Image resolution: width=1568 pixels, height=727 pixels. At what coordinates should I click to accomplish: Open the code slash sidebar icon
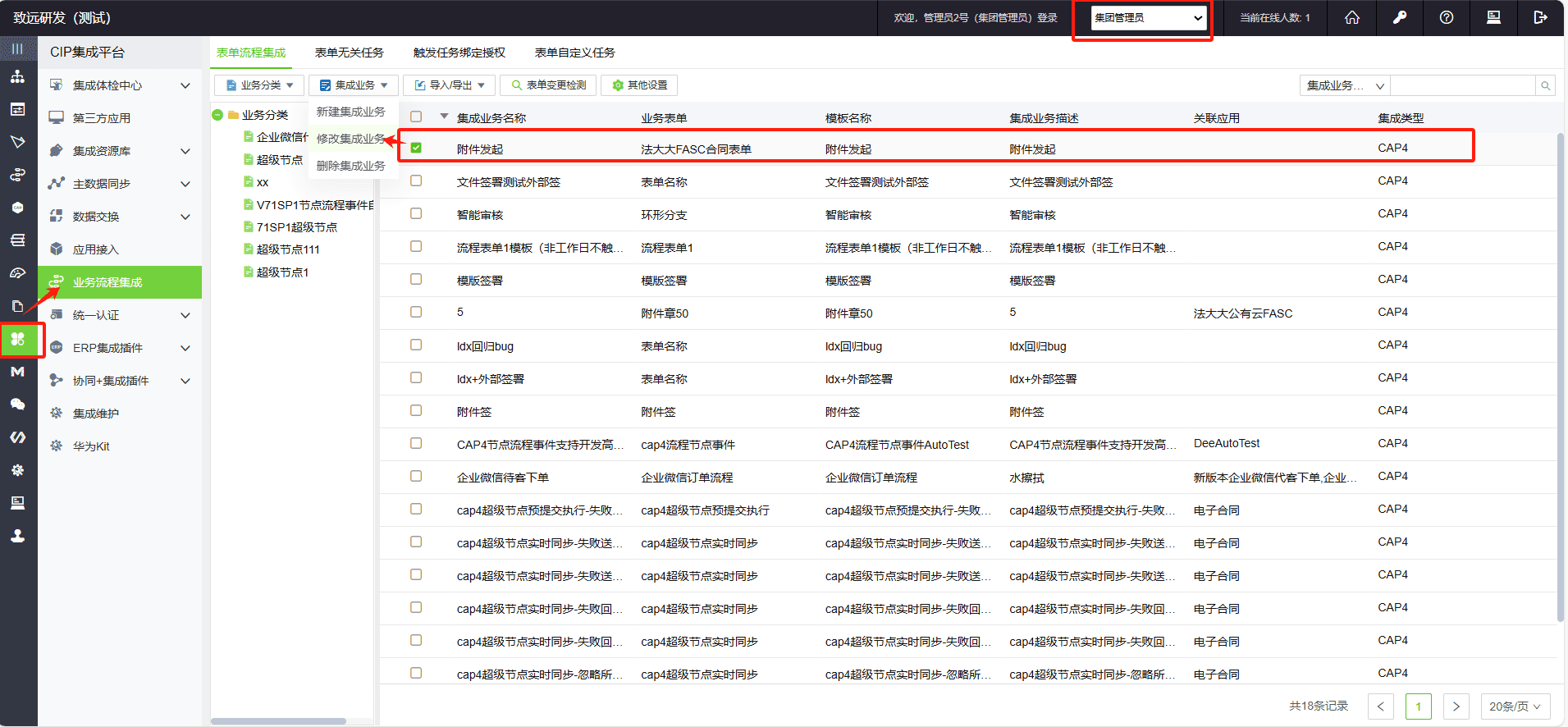point(17,437)
